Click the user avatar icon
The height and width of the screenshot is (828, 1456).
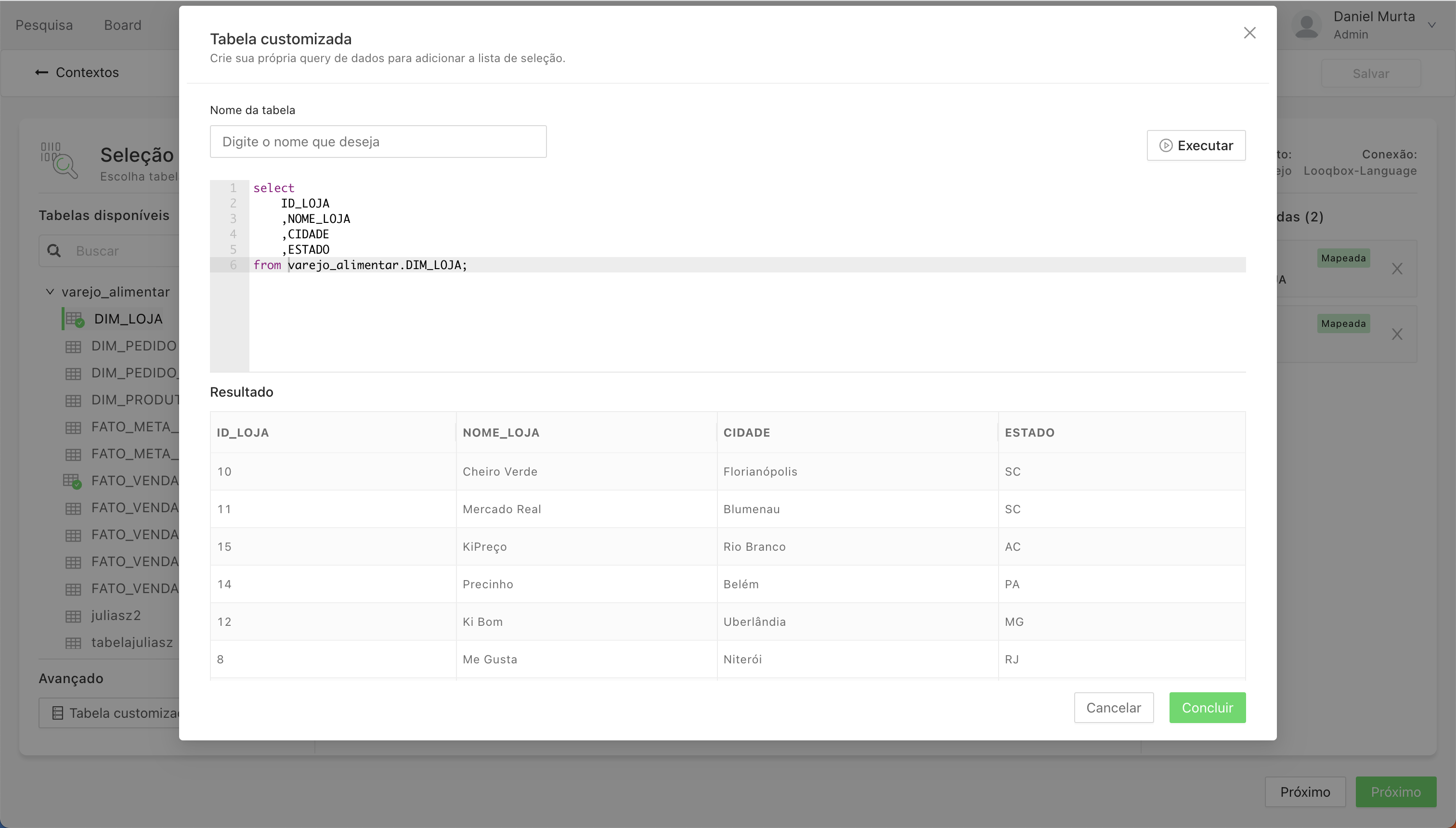1306,25
